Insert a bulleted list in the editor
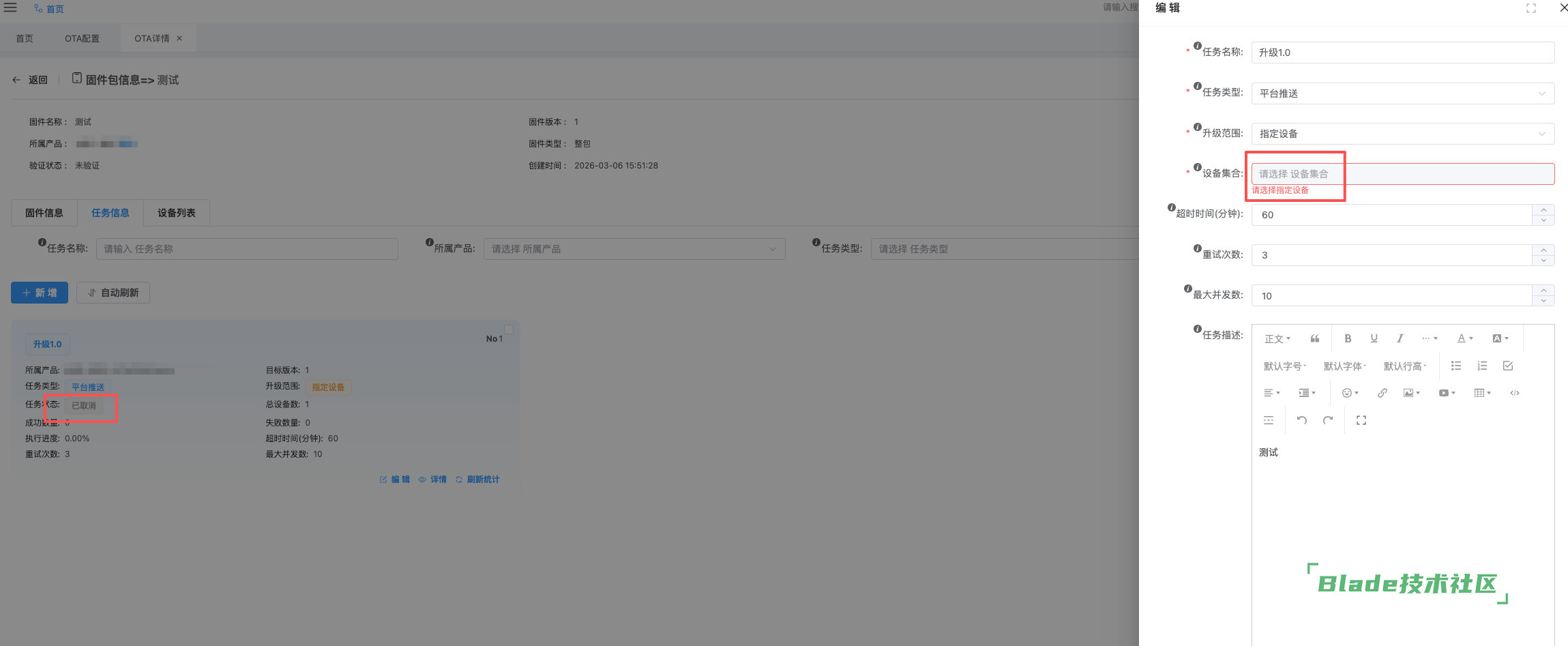The image size is (1568, 646). pyautogui.click(x=1455, y=366)
